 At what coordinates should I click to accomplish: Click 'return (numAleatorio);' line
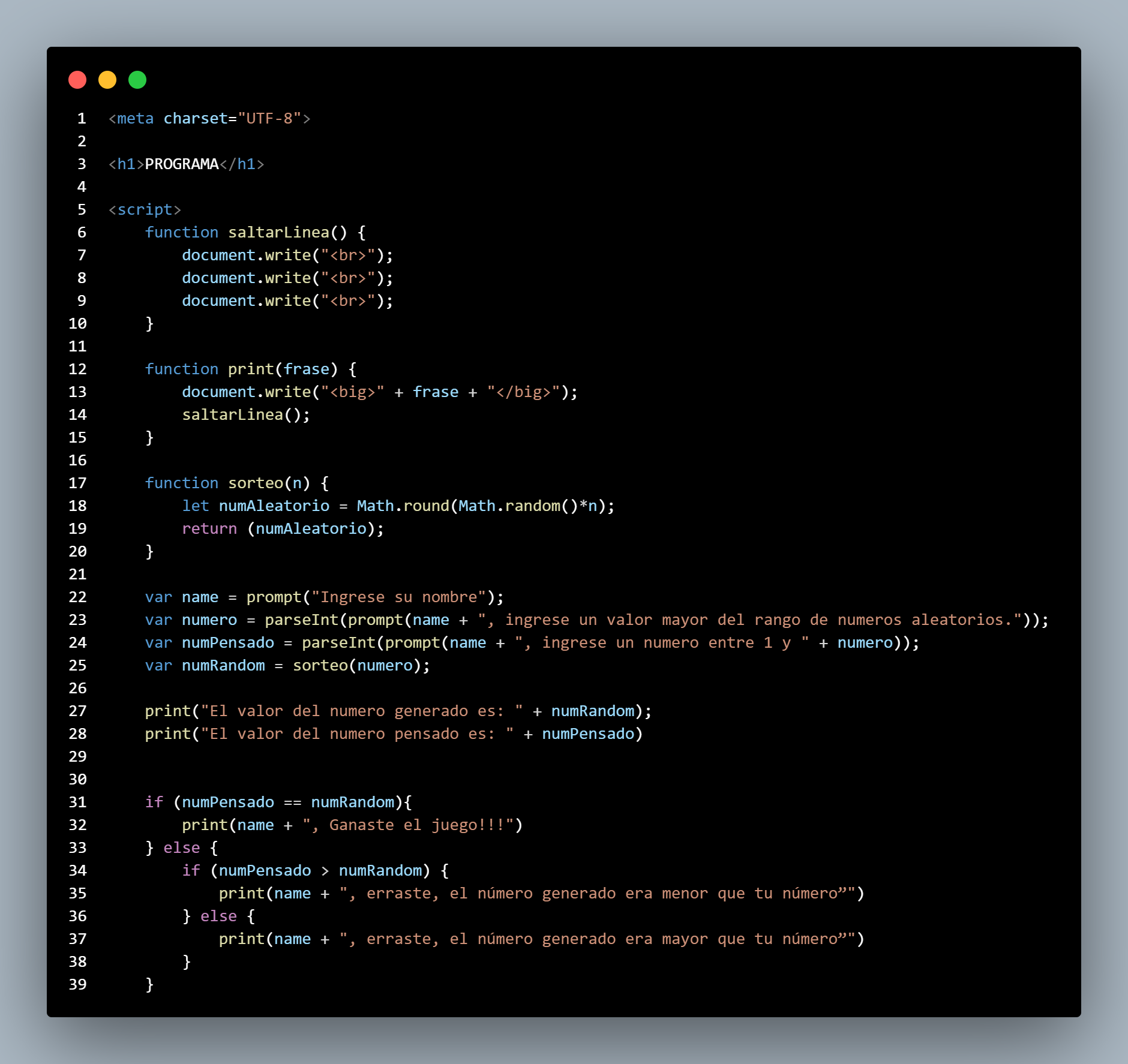coord(283,529)
